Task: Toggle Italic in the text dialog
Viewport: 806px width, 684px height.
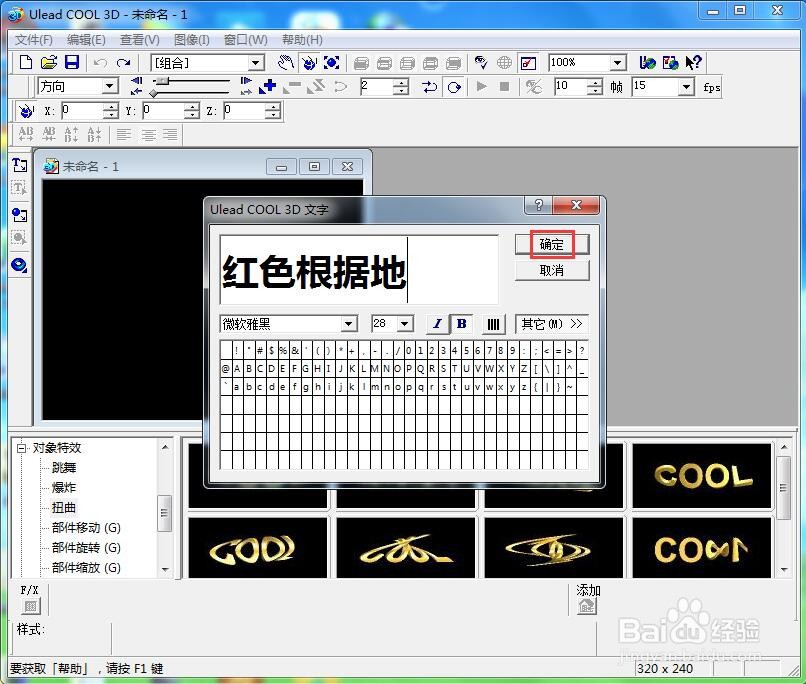Action: tap(437, 324)
